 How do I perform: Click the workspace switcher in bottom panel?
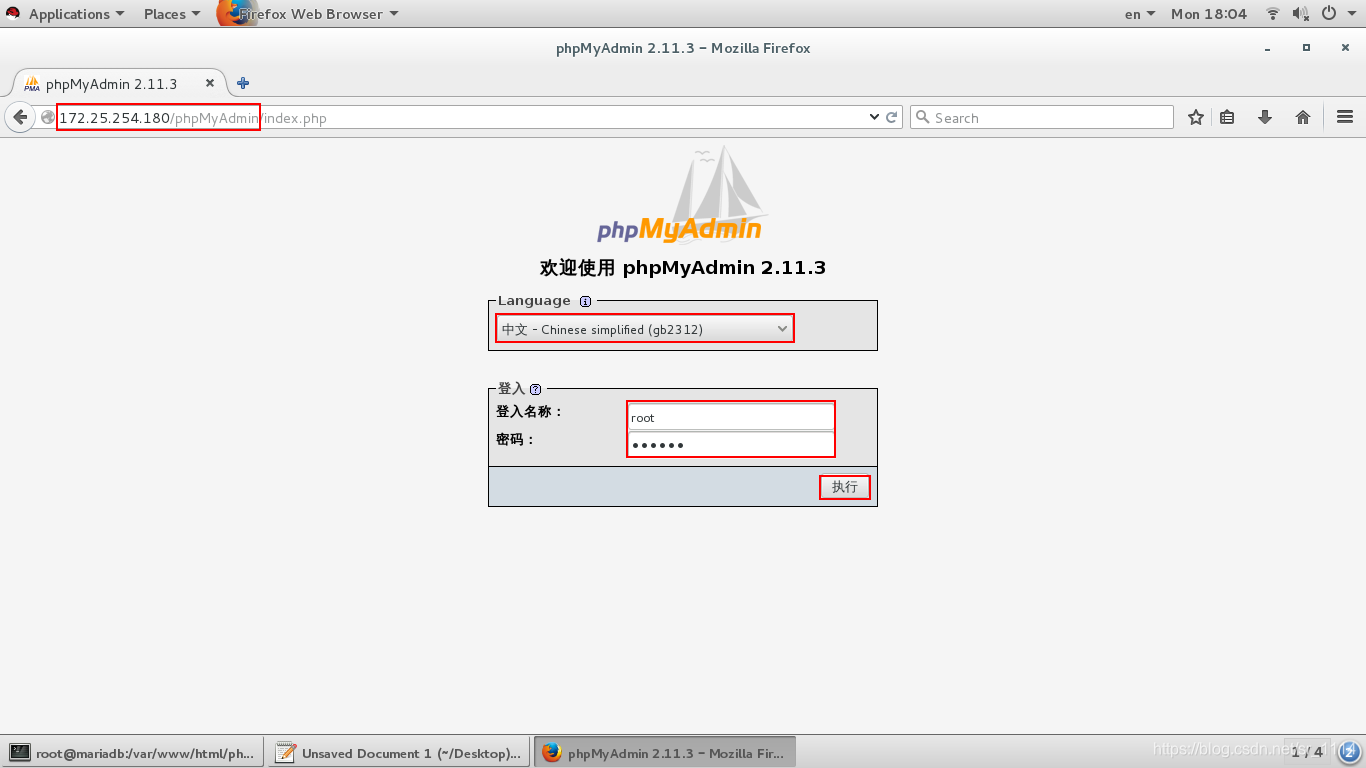tap(1308, 752)
